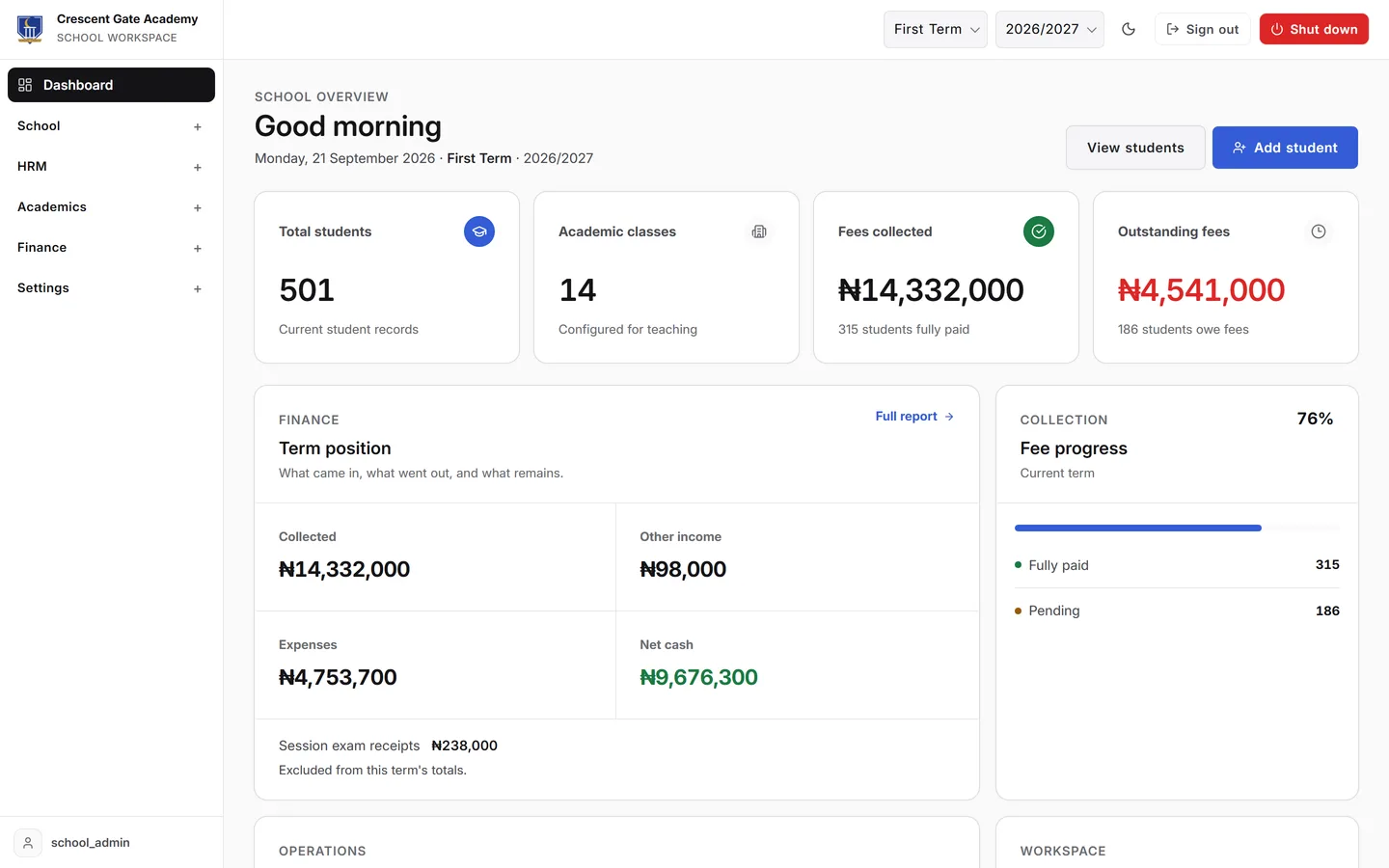
Task: Open the 2026/2027 session dropdown
Action: 1049,29
